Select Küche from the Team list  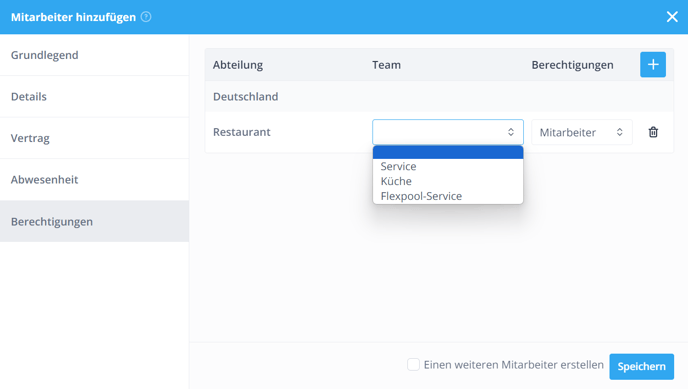pyautogui.click(x=448, y=181)
